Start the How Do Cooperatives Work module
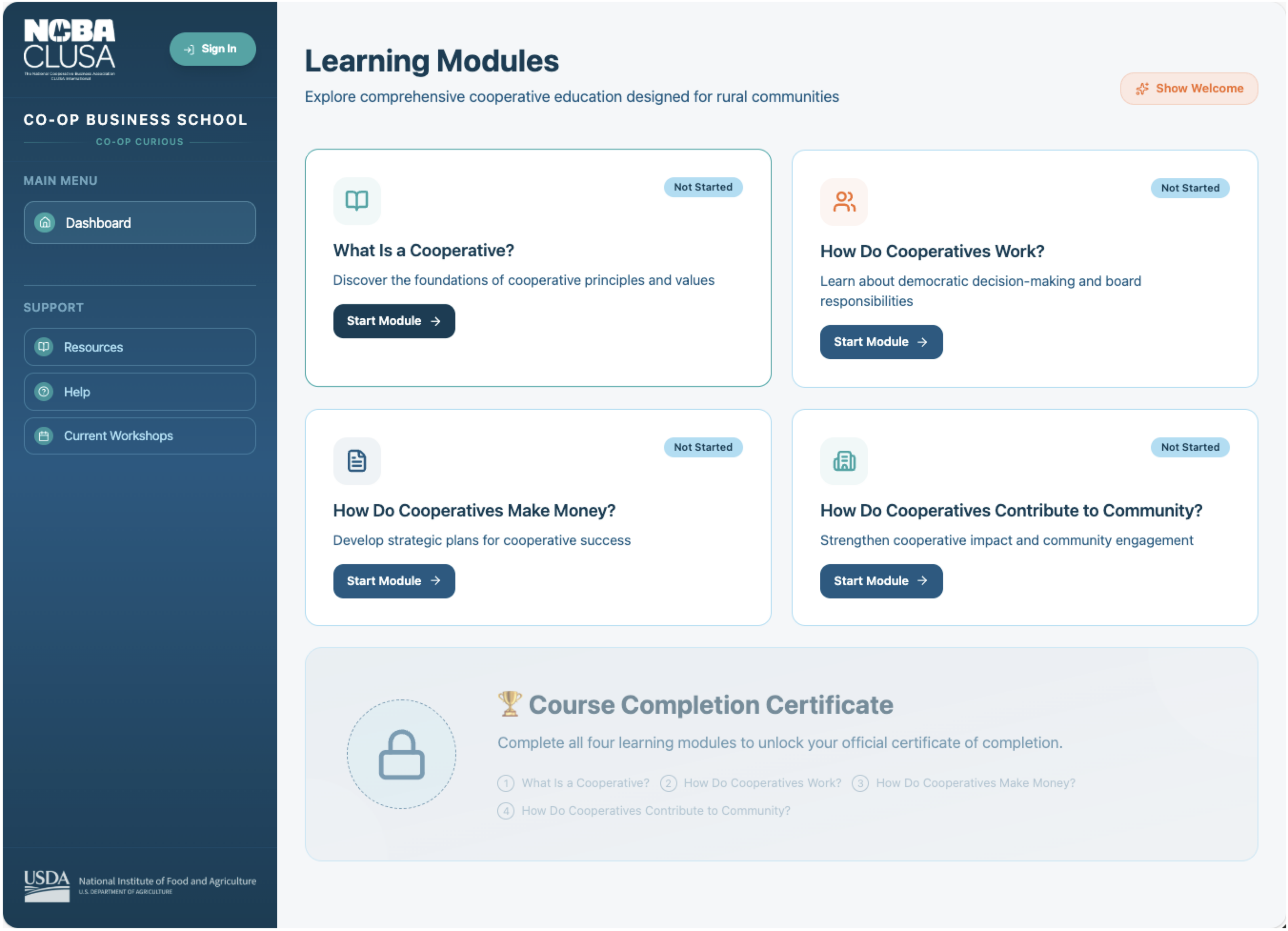1288x931 pixels. tap(881, 342)
